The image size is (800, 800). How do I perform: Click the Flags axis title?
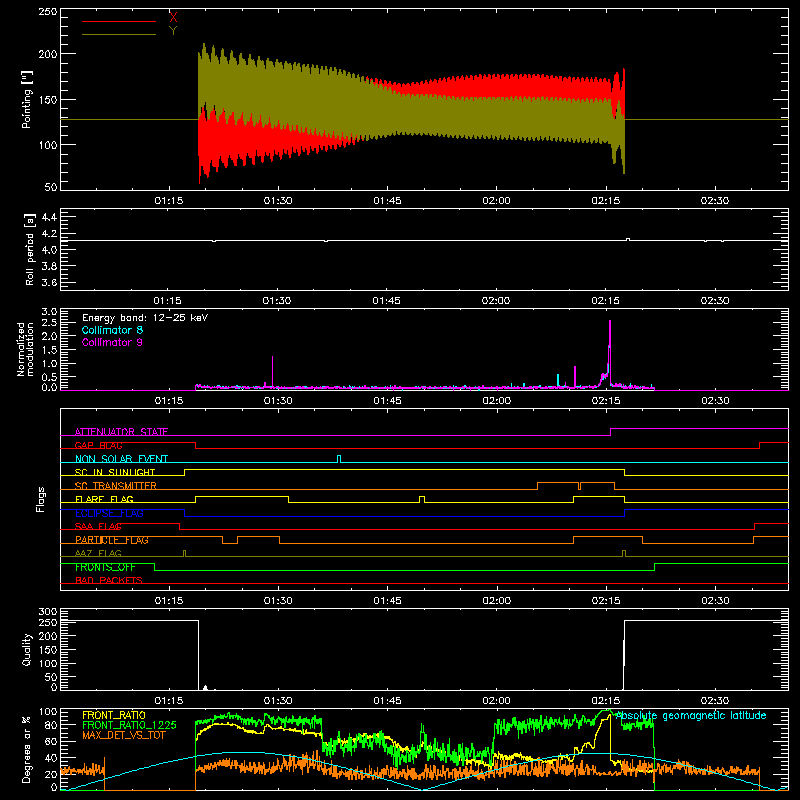pyautogui.click(x=40, y=499)
